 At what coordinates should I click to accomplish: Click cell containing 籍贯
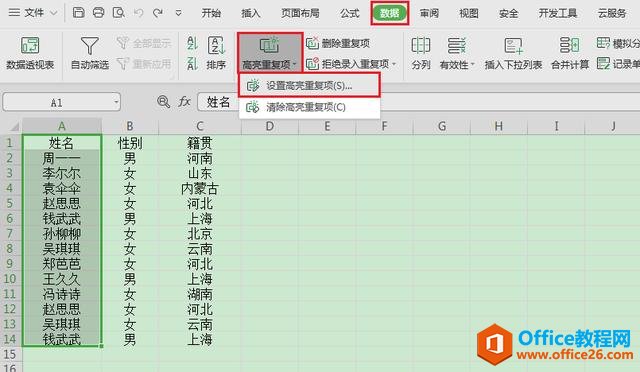tap(200, 143)
